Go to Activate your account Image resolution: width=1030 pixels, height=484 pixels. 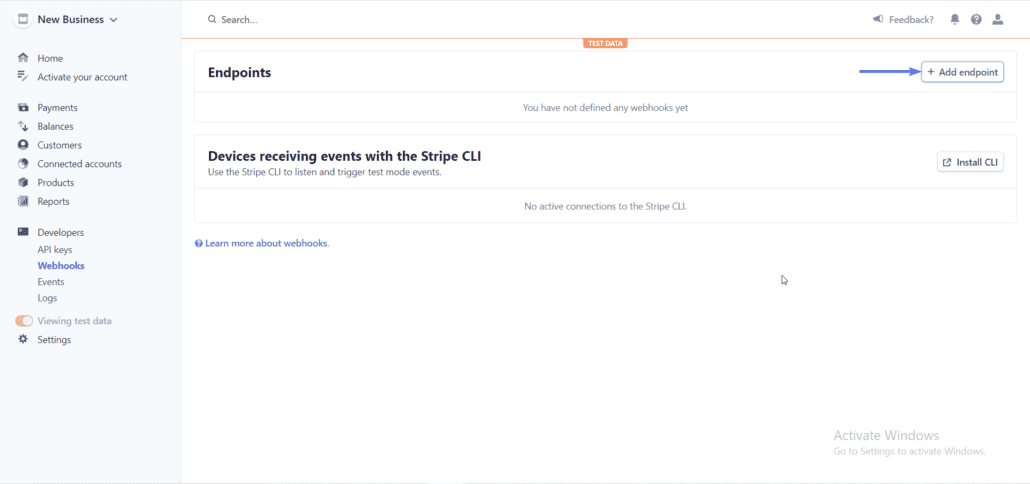click(82, 77)
